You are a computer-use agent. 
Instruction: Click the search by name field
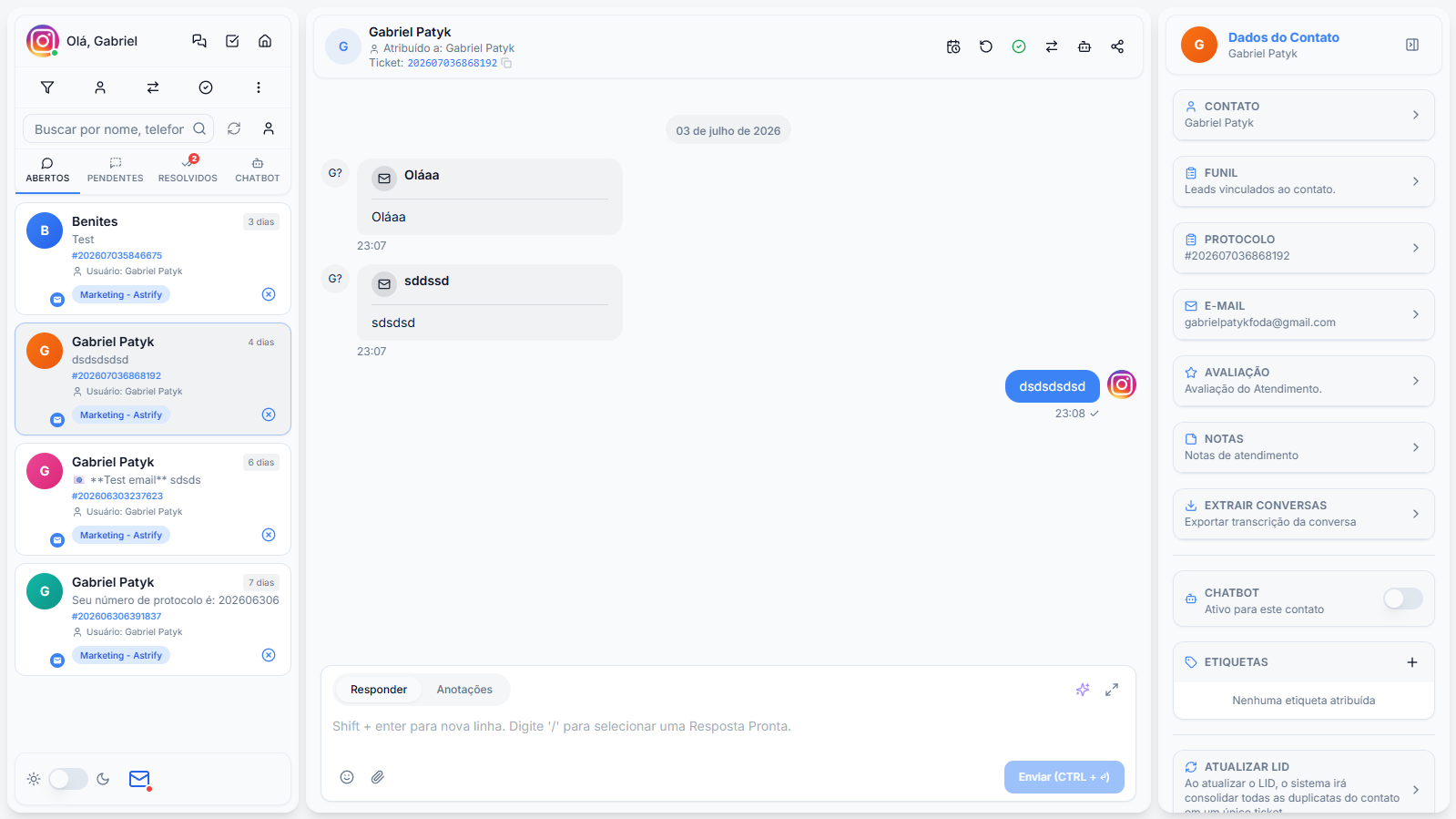click(118, 128)
